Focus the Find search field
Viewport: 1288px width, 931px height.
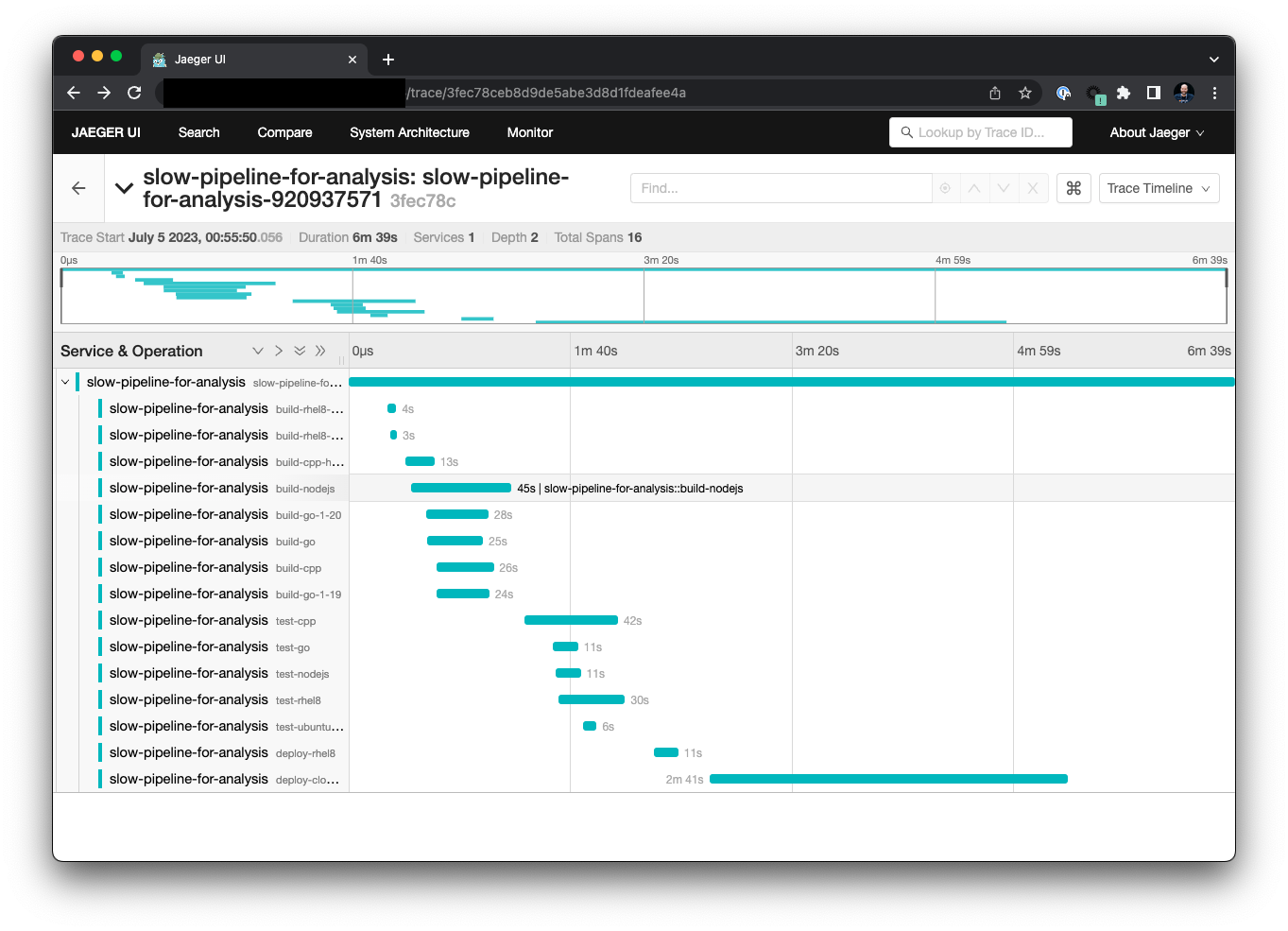point(781,188)
